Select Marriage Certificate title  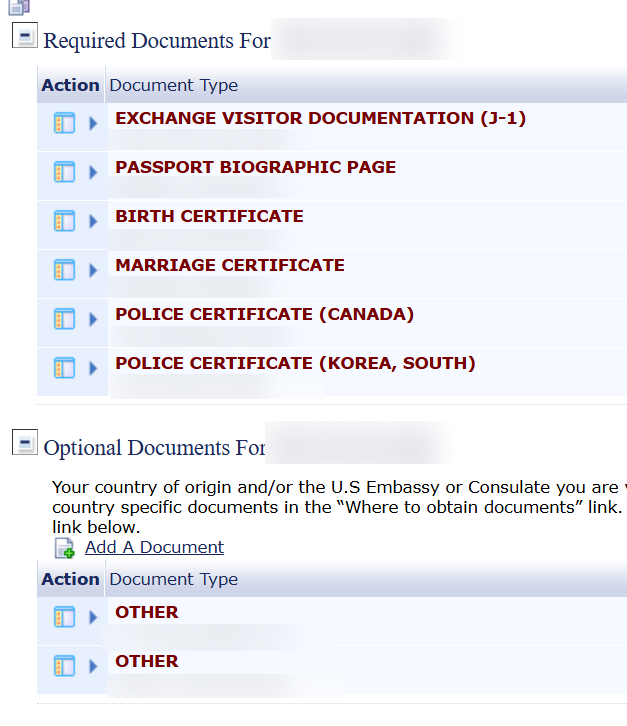click(230, 265)
